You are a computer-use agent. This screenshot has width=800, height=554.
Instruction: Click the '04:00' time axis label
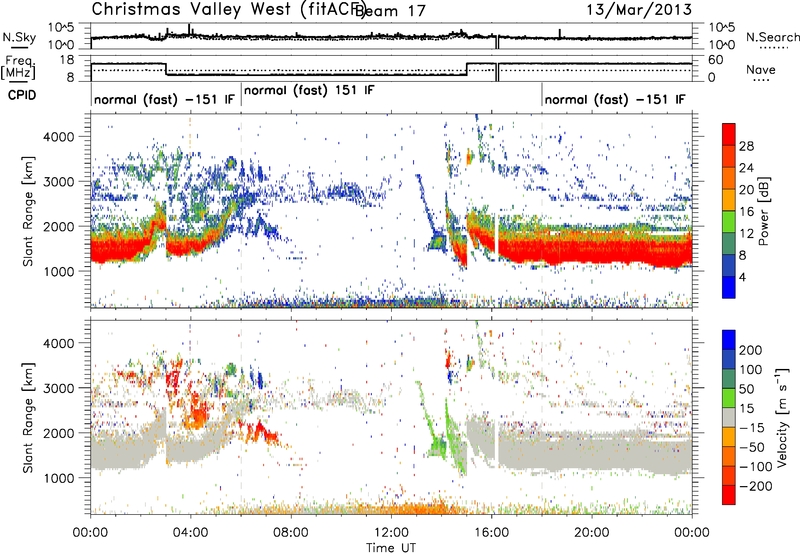tap(190, 533)
